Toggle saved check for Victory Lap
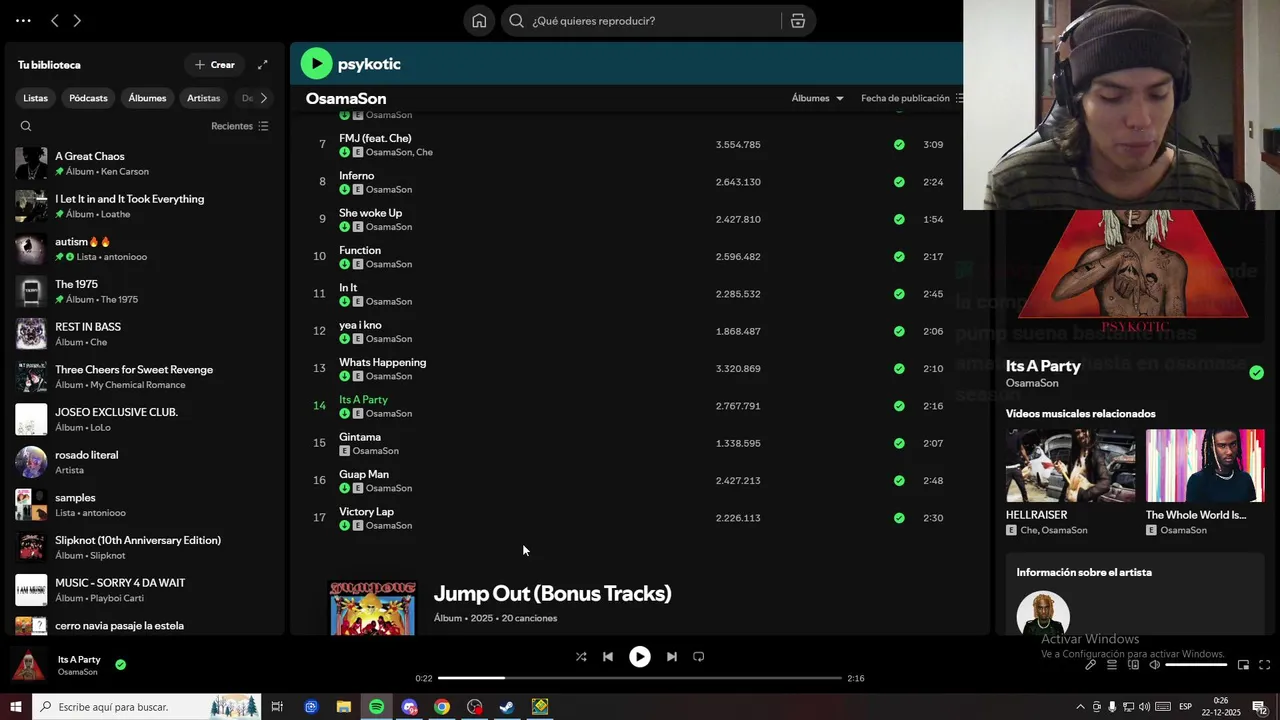Viewport: 1280px width, 720px height. point(899,518)
